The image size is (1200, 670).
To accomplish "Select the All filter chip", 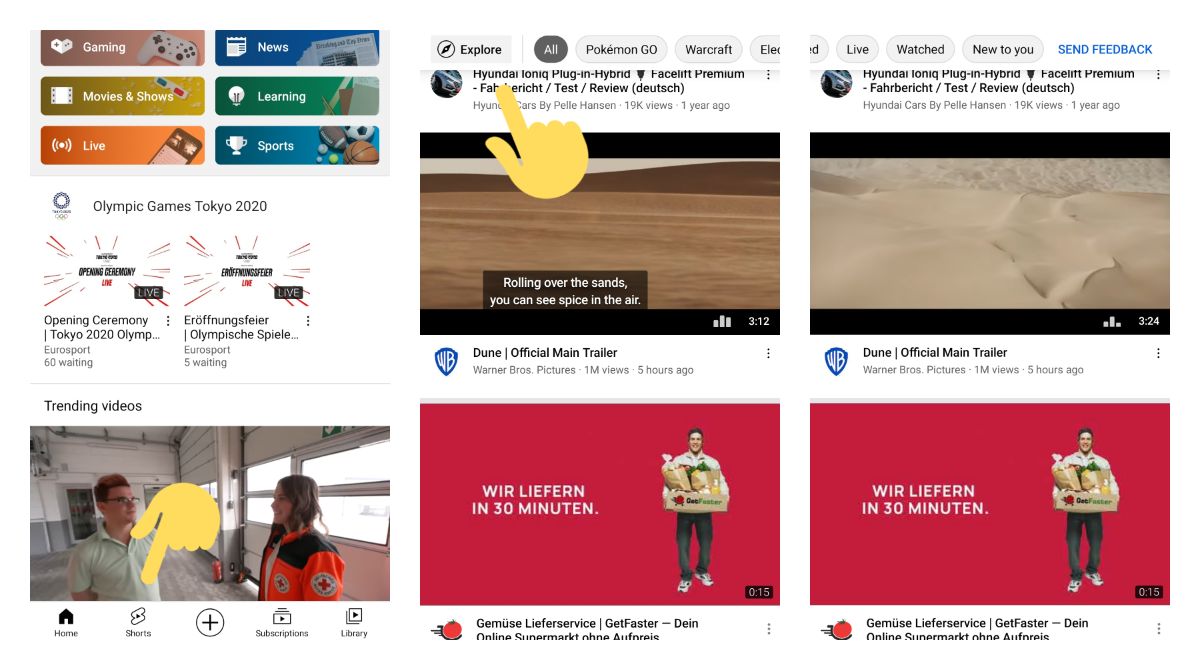I will coord(551,49).
